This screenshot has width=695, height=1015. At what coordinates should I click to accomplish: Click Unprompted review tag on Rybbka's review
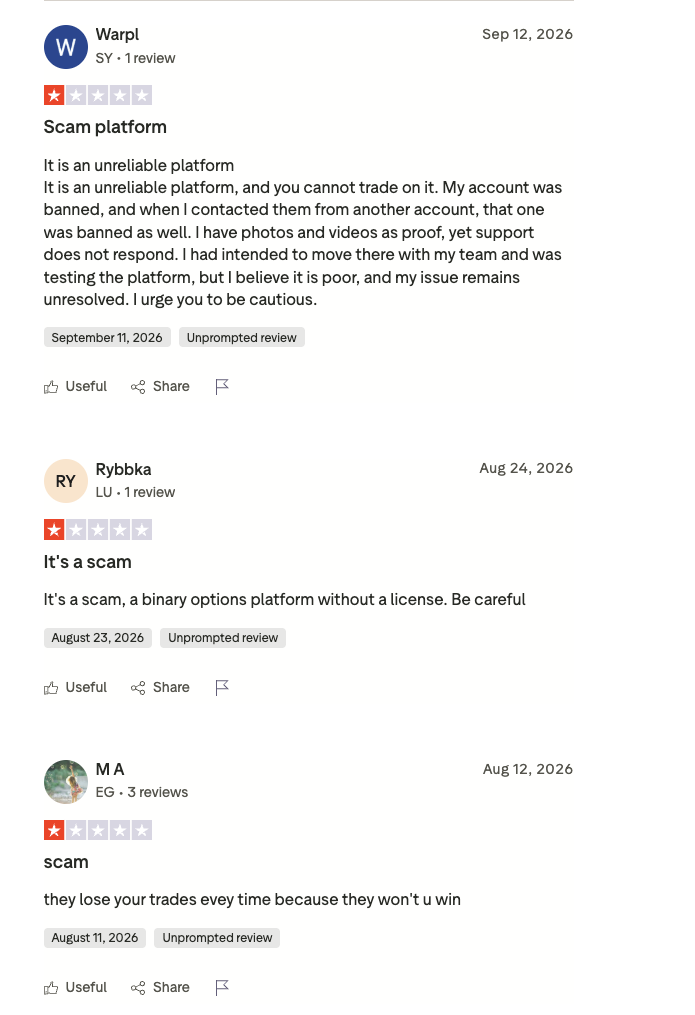223,638
